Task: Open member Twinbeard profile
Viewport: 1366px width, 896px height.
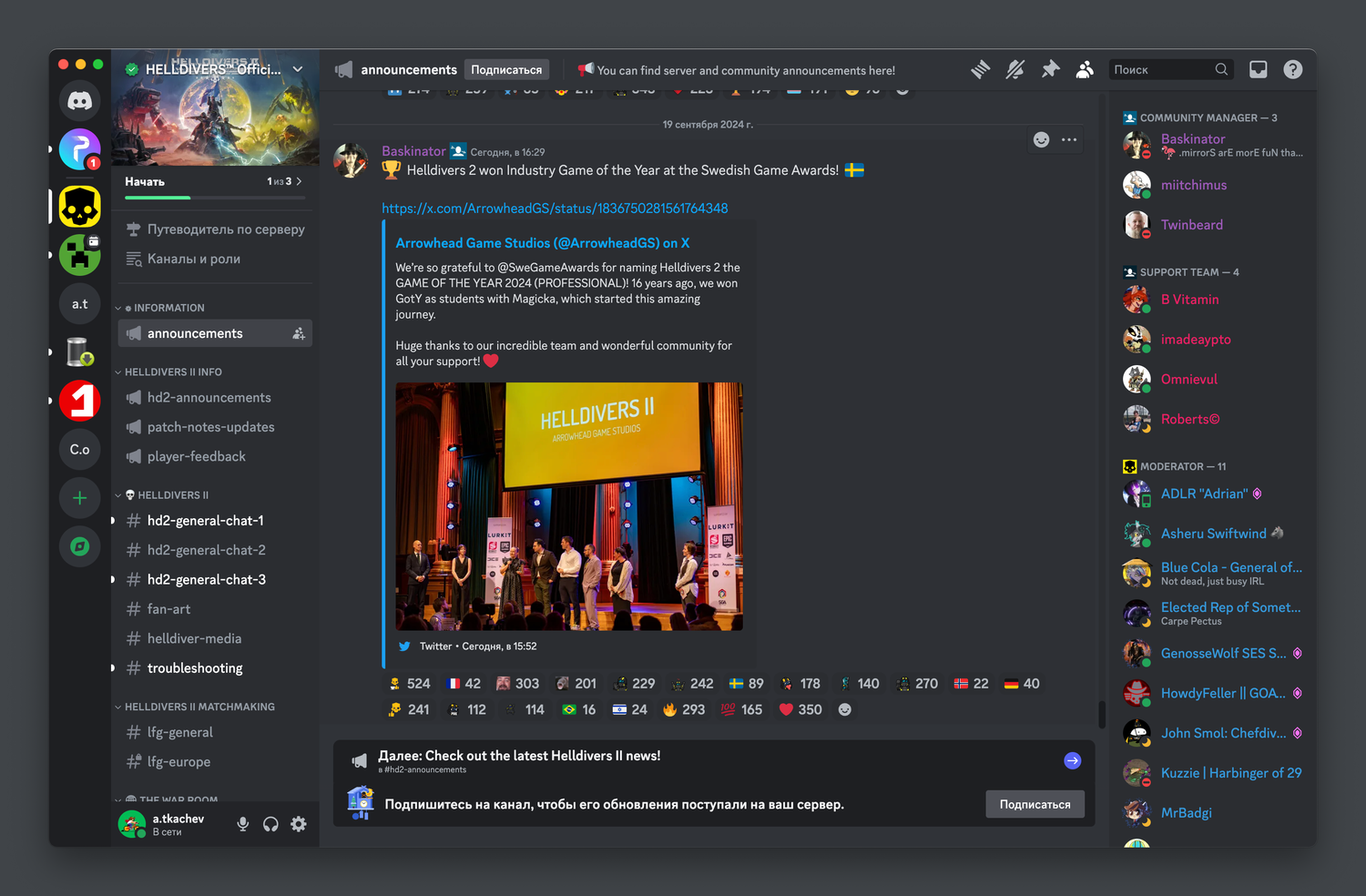Action: click(1214, 225)
